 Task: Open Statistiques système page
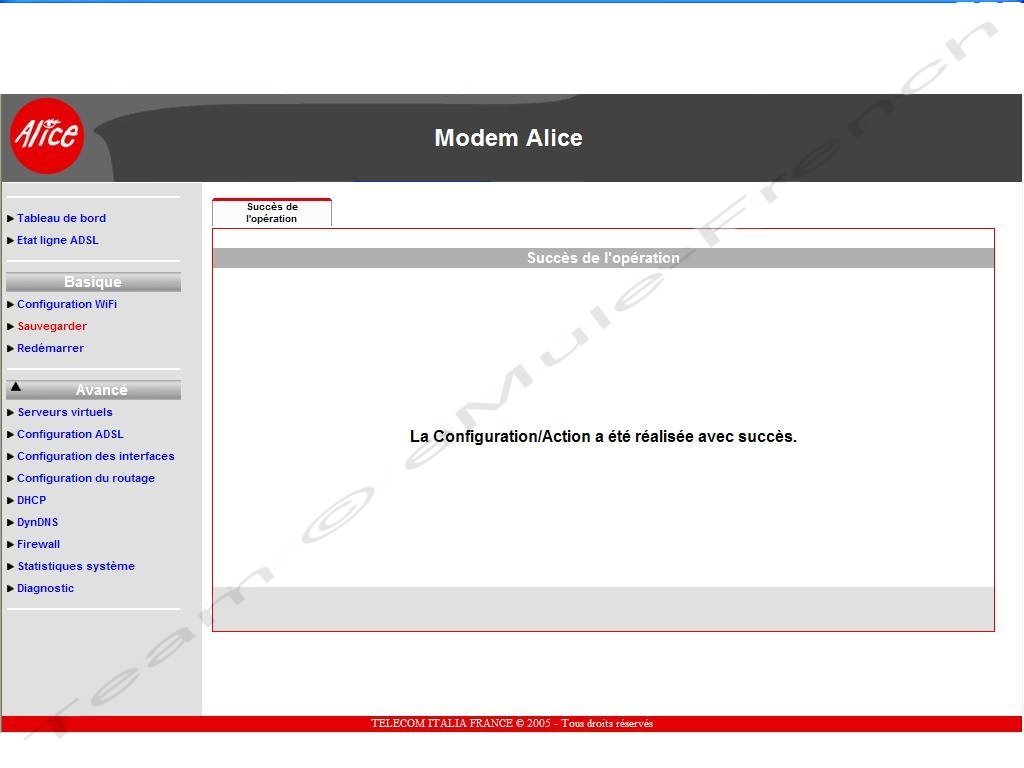tap(76, 566)
